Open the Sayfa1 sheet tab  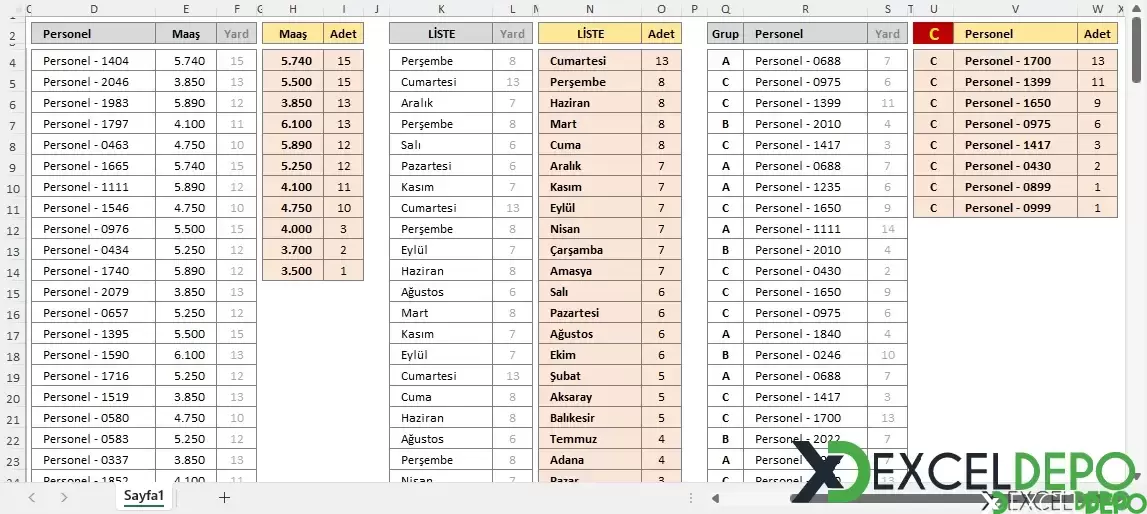click(x=143, y=496)
